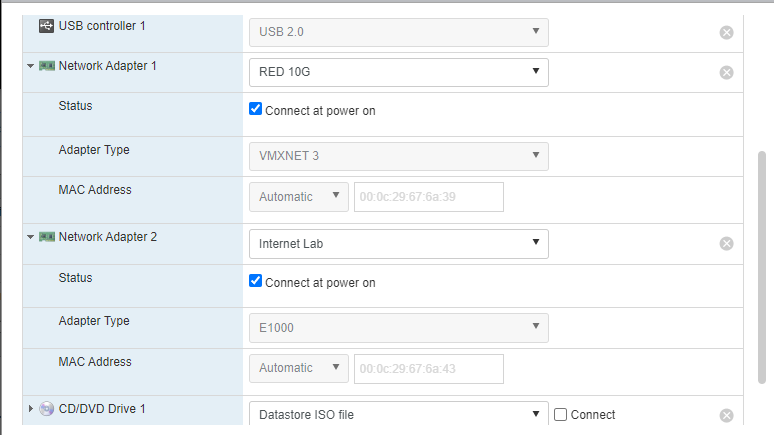Uncheck Connect at power on for Adapter 1
The height and width of the screenshot is (435, 774).
point(256,110)
